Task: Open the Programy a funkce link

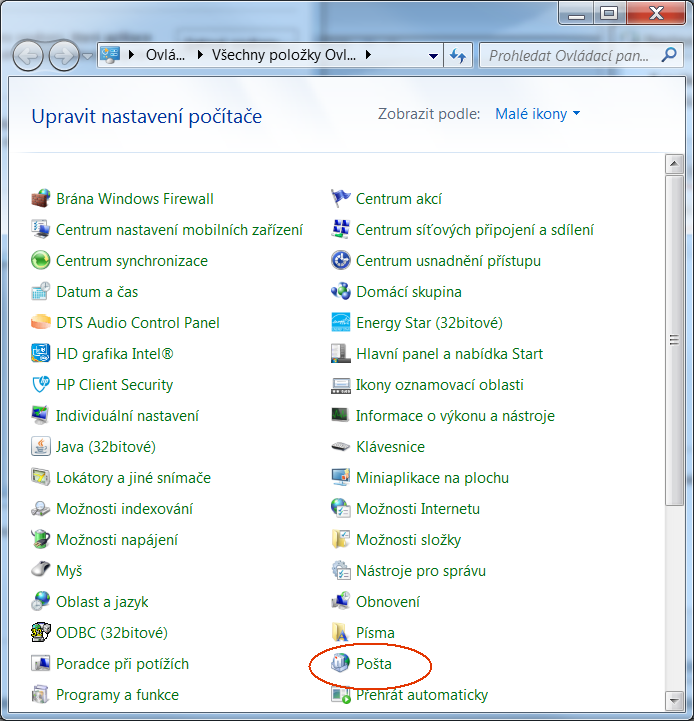Action: pos(117,694)
